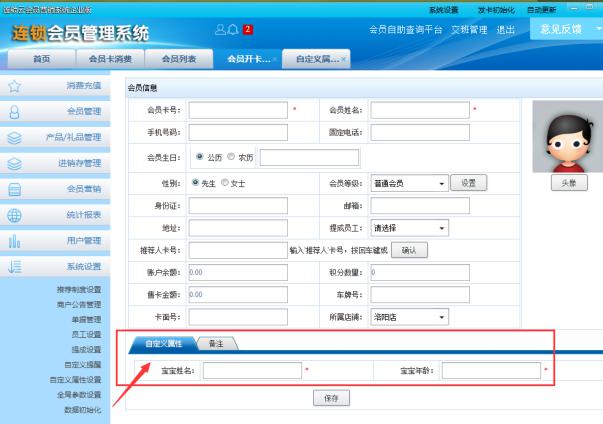Select the 公历 birthday radio button
The image size is (603, 424).
[x=201, y=156]
